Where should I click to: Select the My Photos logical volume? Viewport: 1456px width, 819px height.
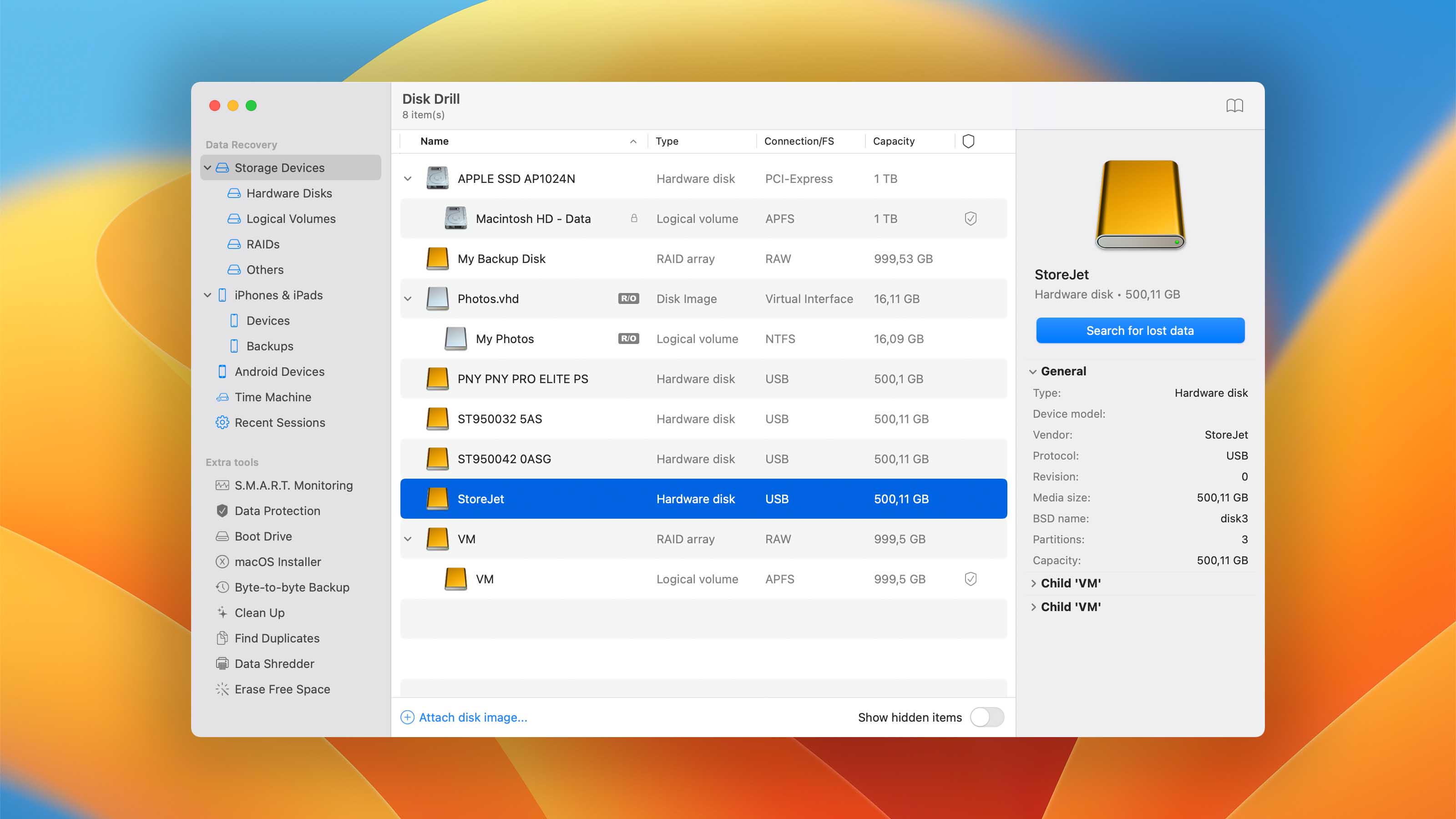pos(704,339)
